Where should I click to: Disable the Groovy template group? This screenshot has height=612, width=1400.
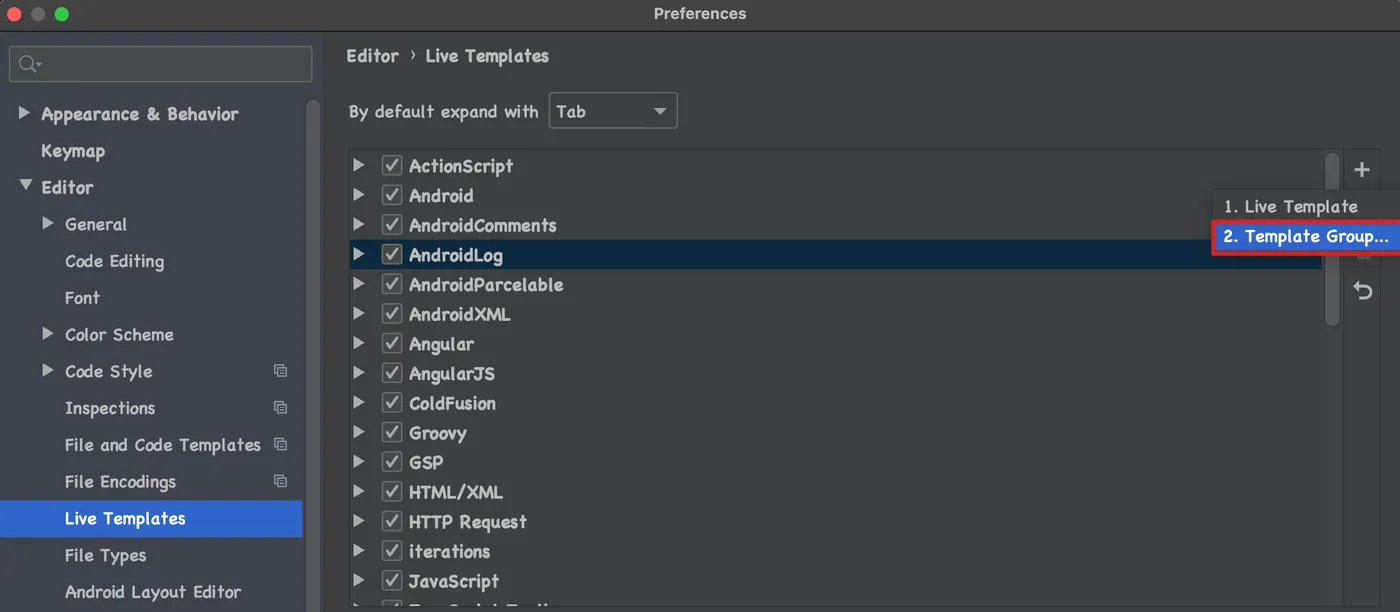click(392, 433)
